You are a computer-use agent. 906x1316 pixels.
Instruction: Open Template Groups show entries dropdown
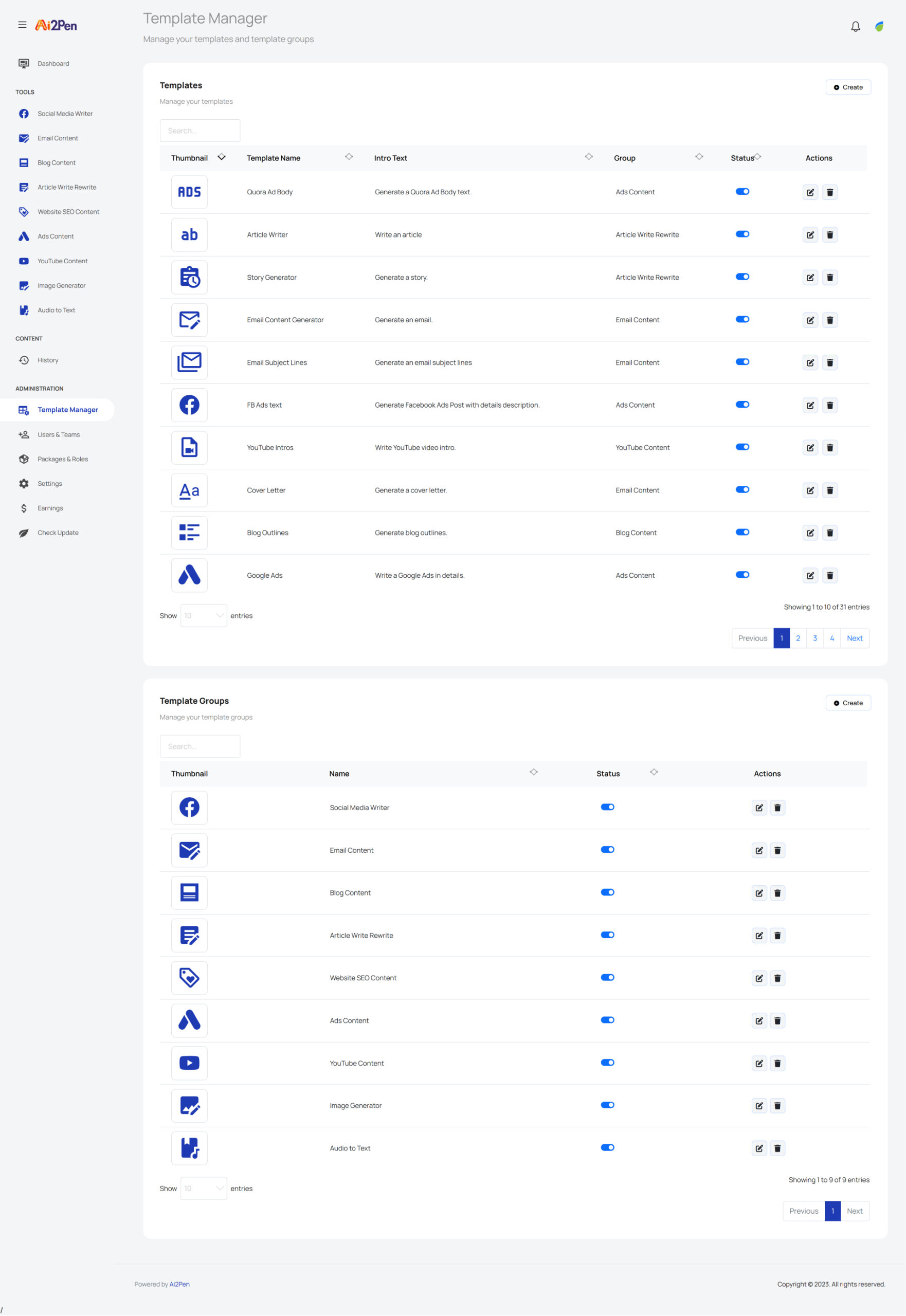point(203,1189)
